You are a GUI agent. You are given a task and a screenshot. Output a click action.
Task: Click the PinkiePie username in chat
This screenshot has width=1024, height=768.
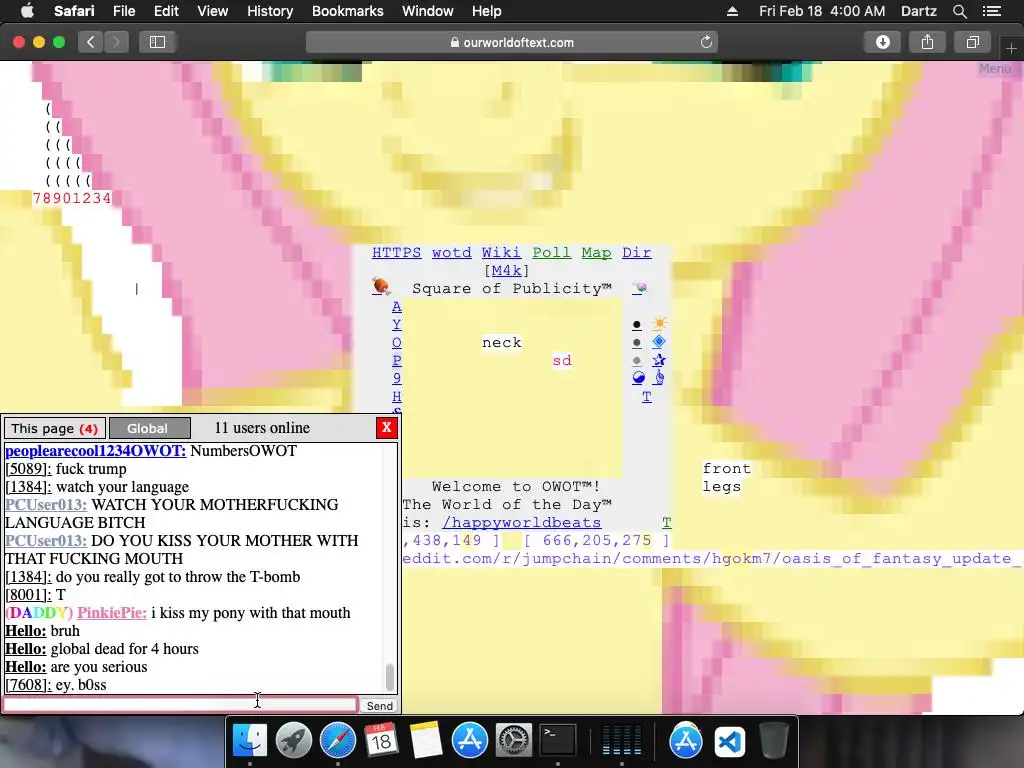[x=112, y=613]
